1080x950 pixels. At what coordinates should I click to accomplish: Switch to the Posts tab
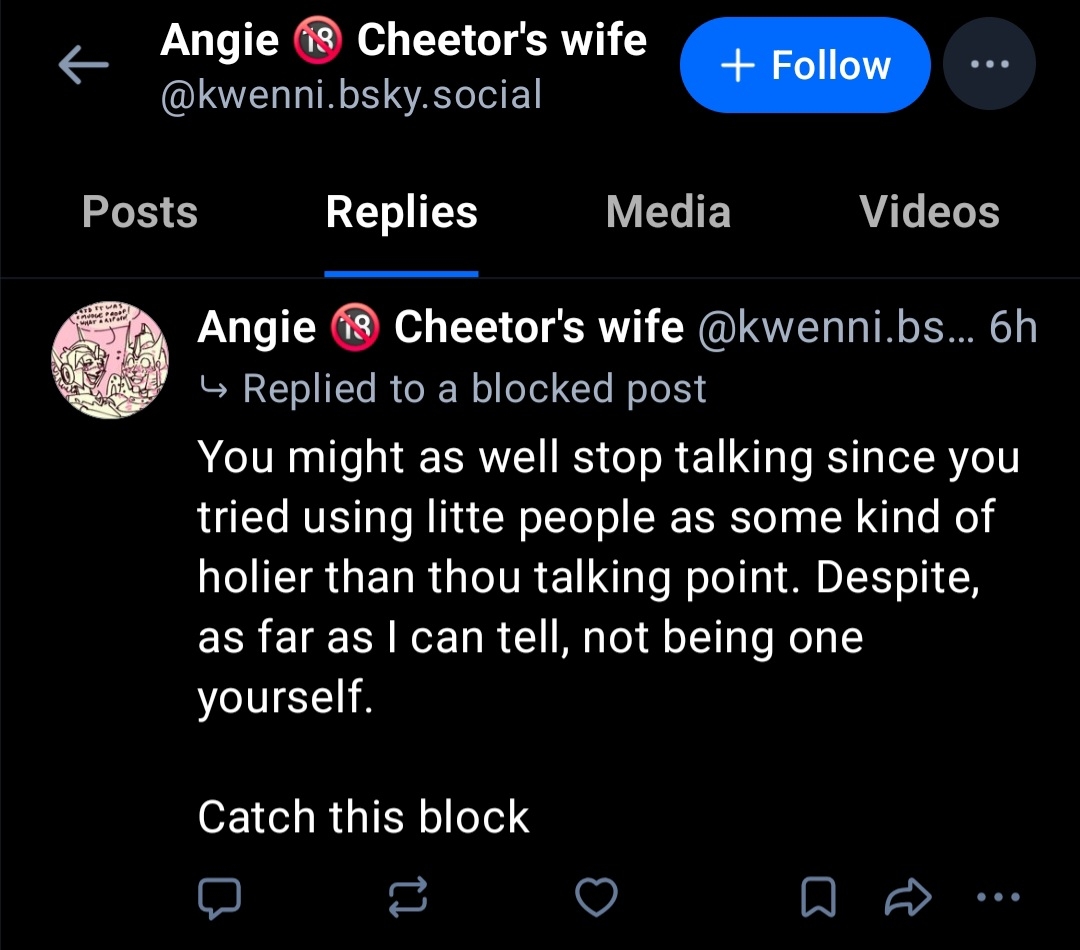coord(140,212)
